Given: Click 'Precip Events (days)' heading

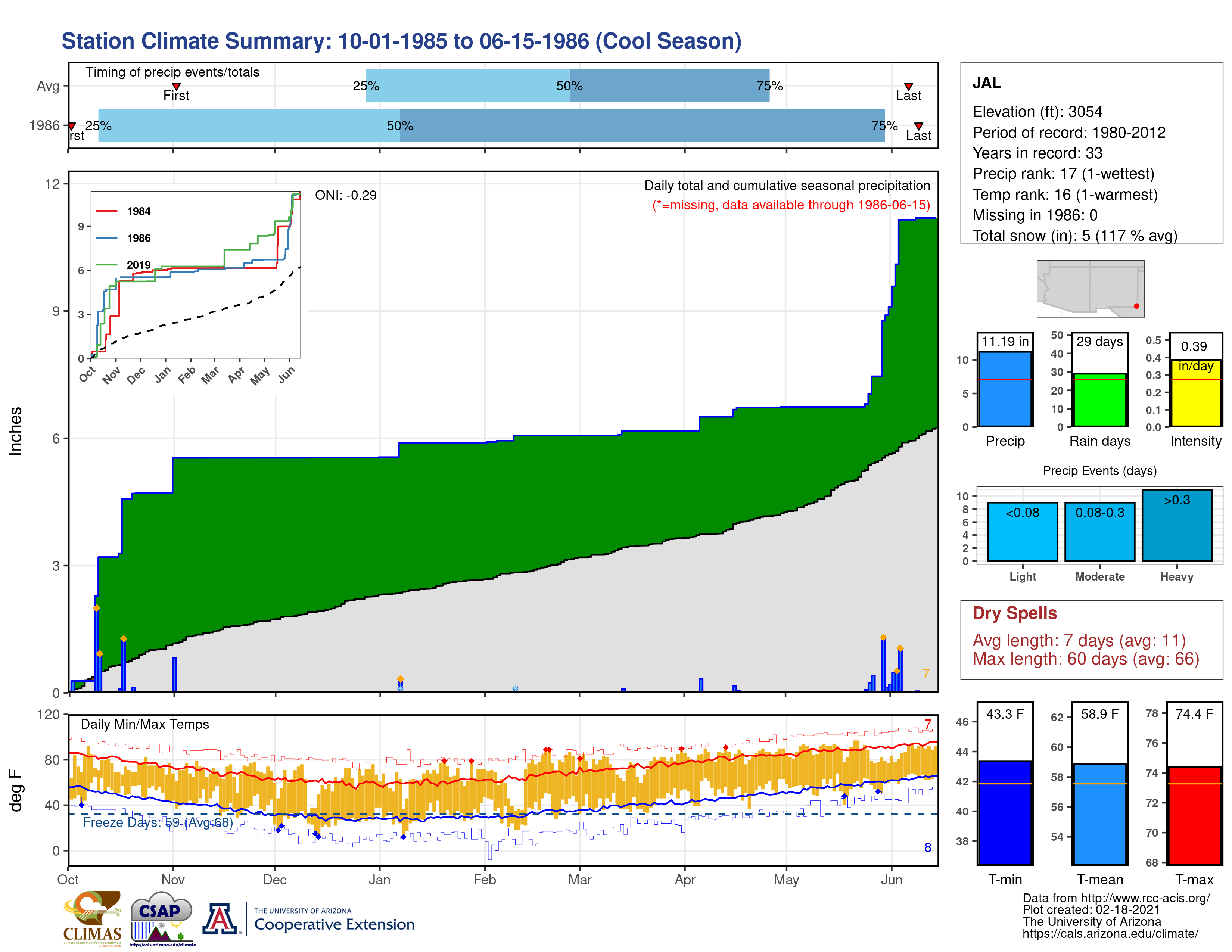Looking at the screenshot, I should click(1099, 470).
